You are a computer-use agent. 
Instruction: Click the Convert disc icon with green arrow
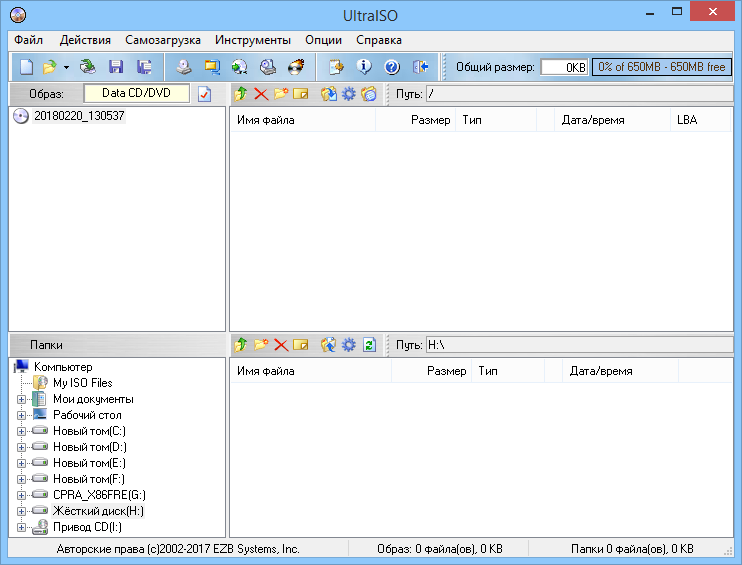(240, 67)
